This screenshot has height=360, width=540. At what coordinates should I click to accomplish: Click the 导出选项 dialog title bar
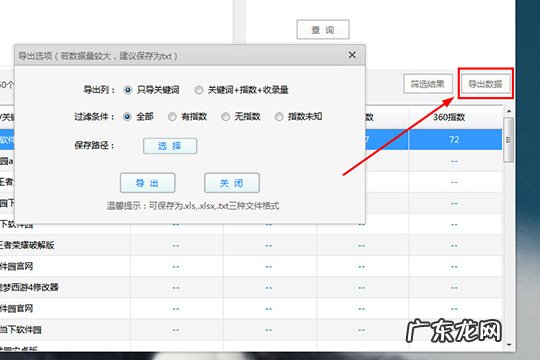tap(189, 55)
